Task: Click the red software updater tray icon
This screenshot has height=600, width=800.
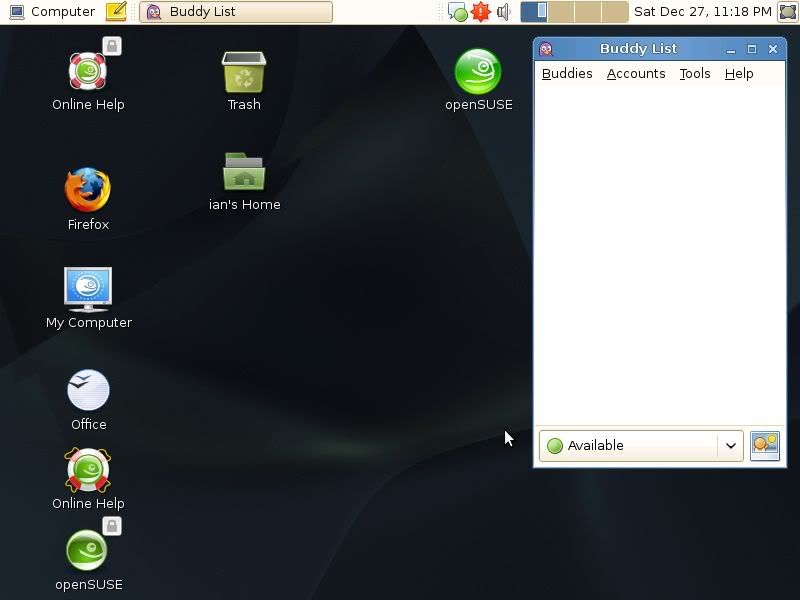Action: [x=480, y=12]
